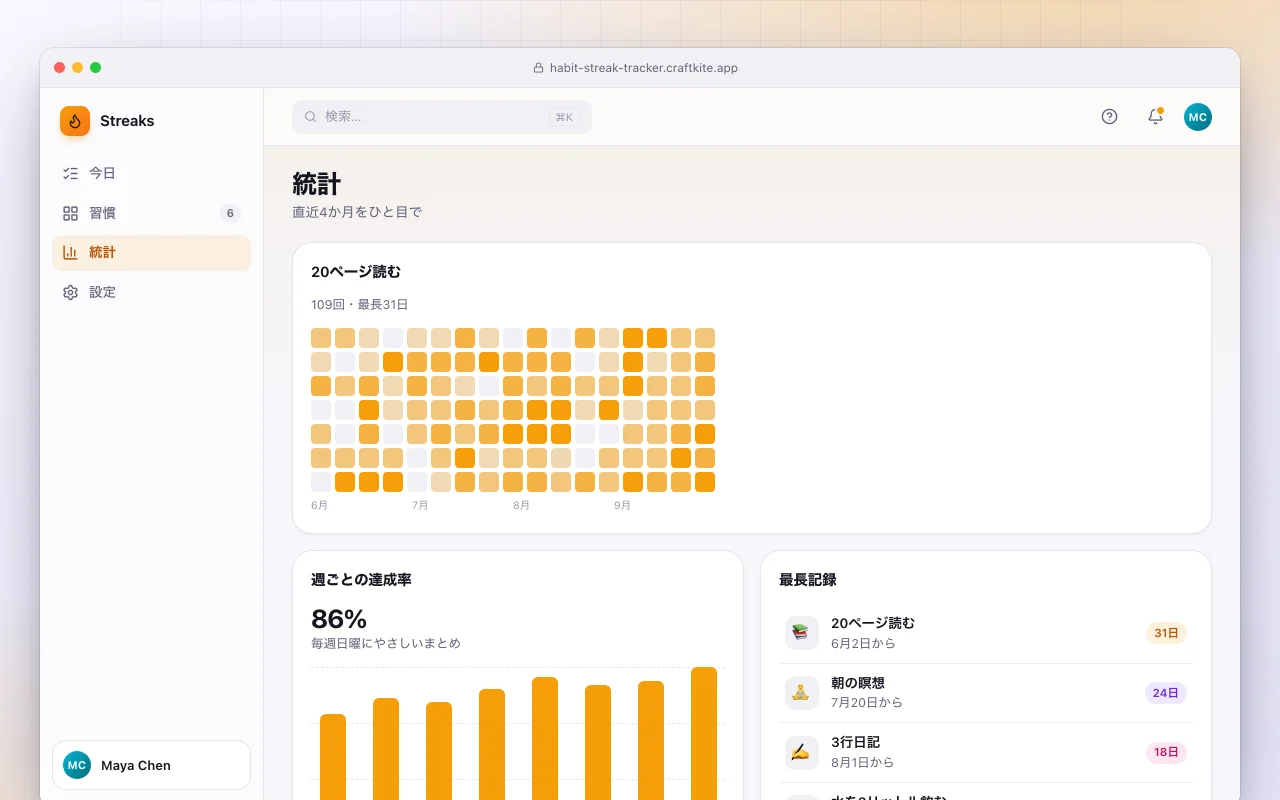The width and height of the screenshot is (1280, 800).
Task: Click the 9月 heatmap month label
Action: 622,506
